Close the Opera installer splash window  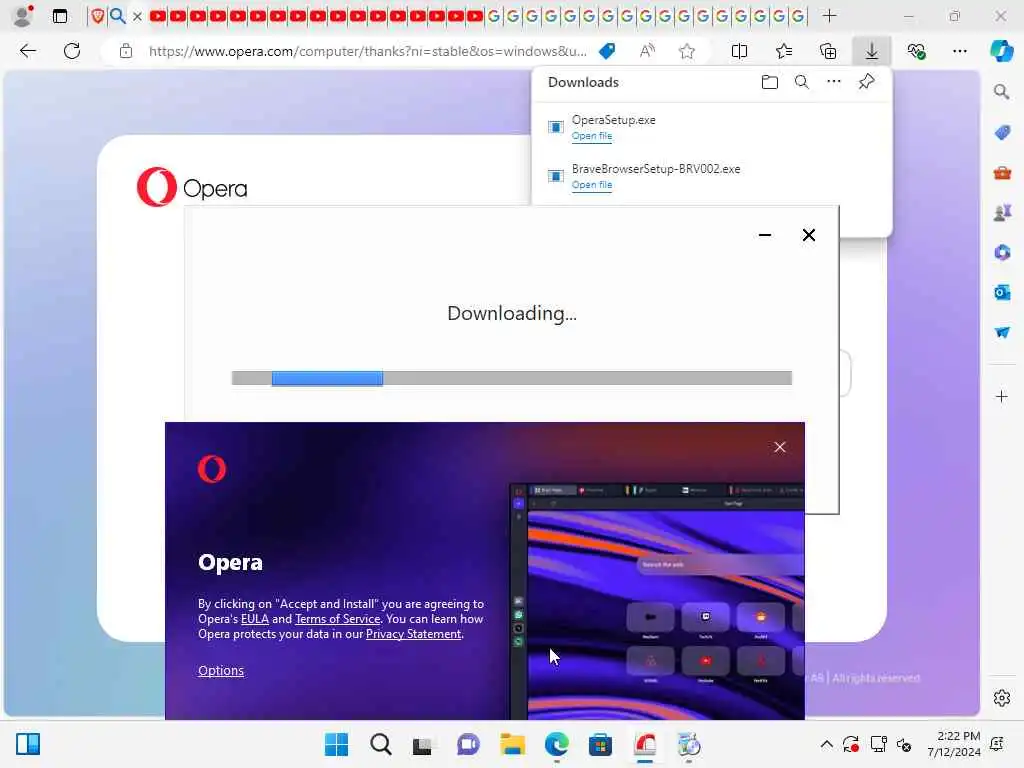(780, 447)
